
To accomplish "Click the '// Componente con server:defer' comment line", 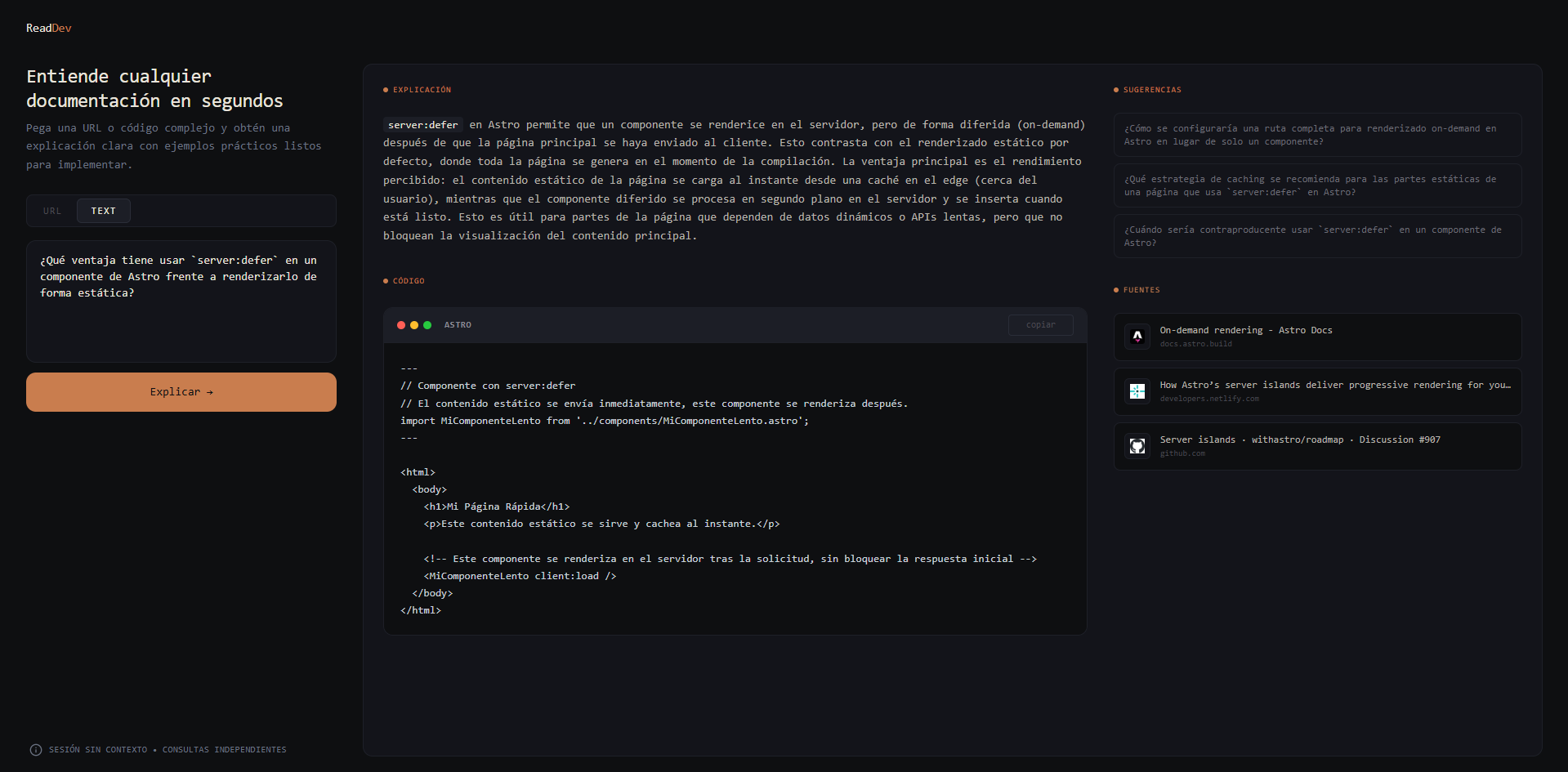I will click(488, 386).
